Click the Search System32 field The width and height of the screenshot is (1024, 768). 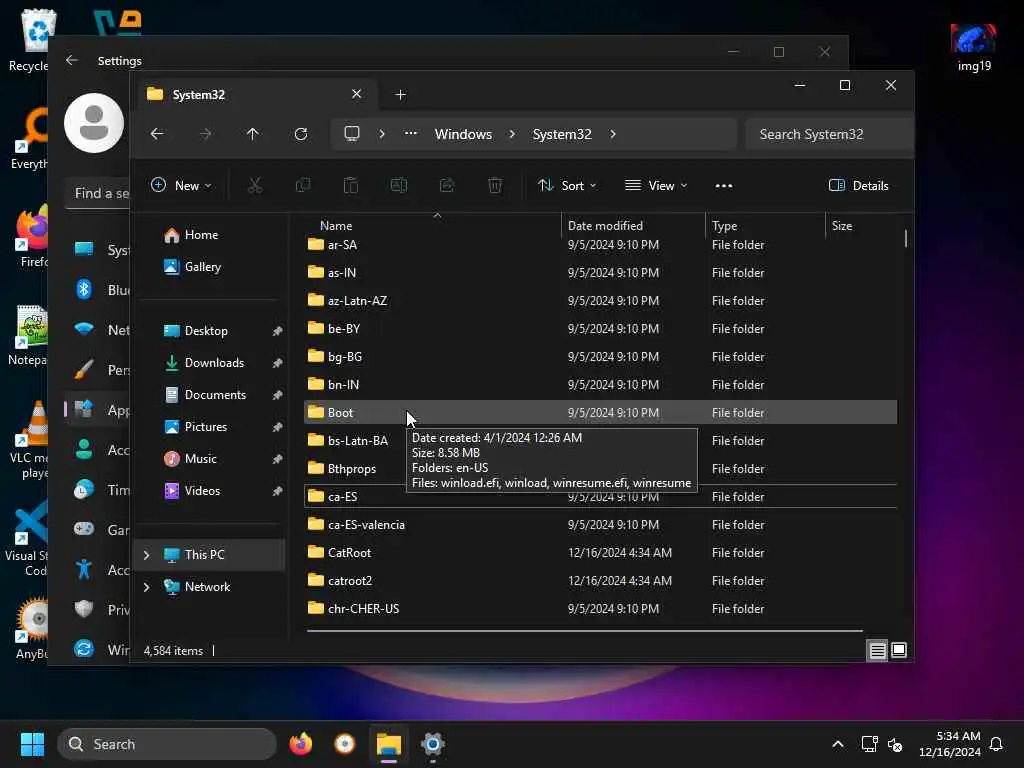829,134
